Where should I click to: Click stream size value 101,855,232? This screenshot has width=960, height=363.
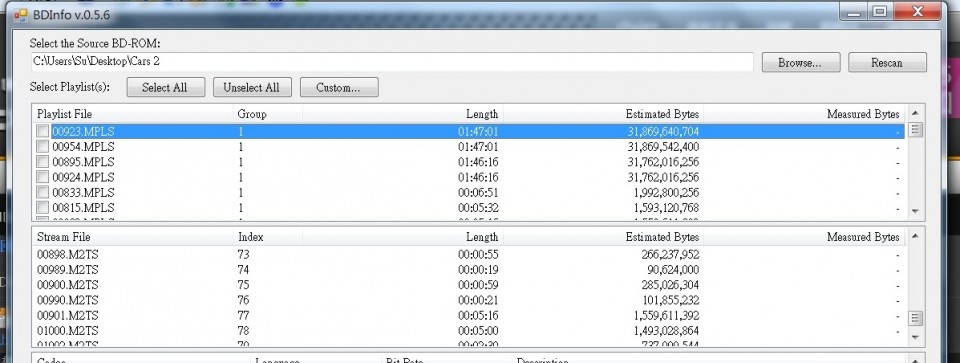pos(670,301)
